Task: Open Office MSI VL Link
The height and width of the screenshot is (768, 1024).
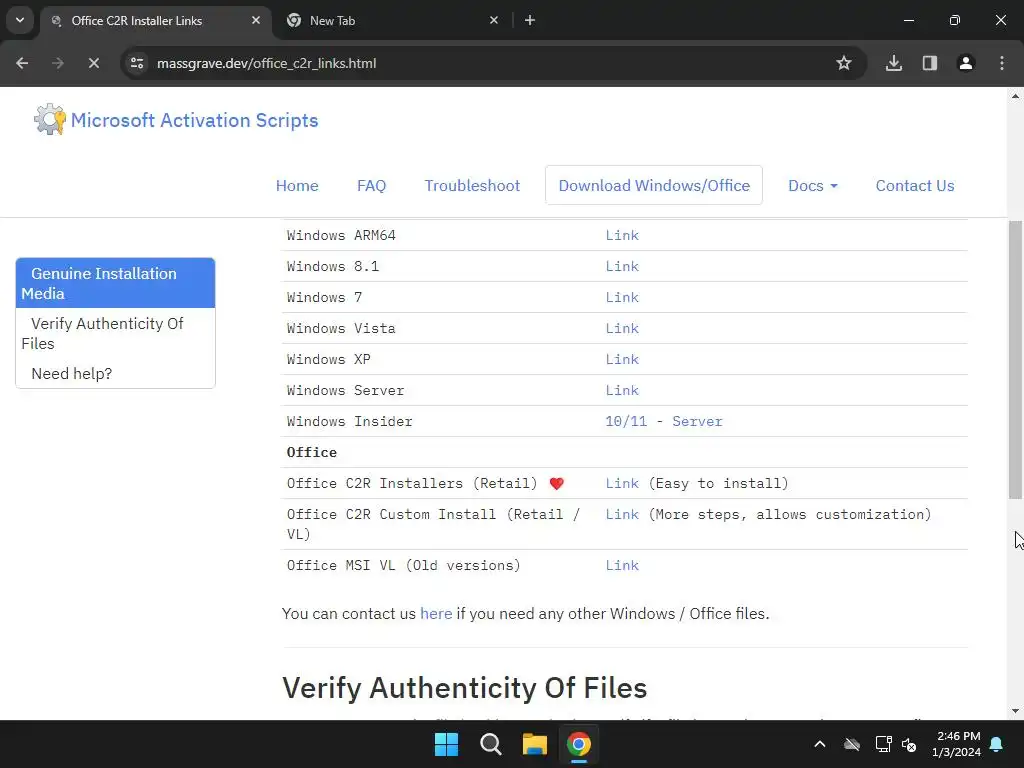Action: (x=622, y=566)
